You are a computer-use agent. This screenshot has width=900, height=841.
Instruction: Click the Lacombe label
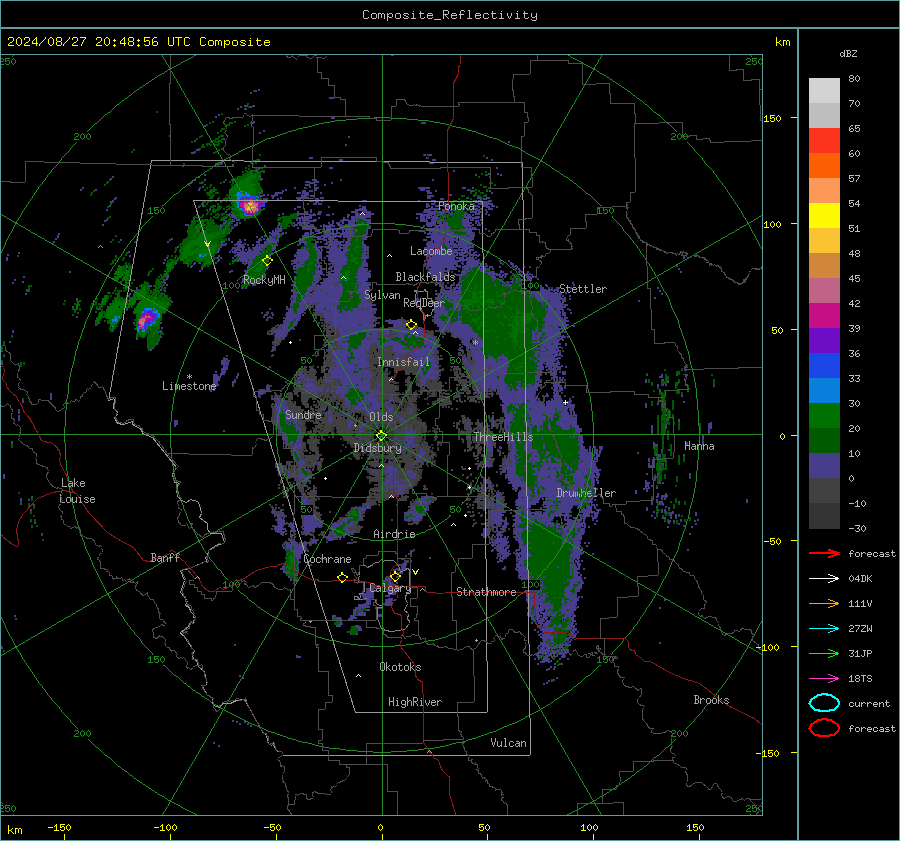pos(431,251)
